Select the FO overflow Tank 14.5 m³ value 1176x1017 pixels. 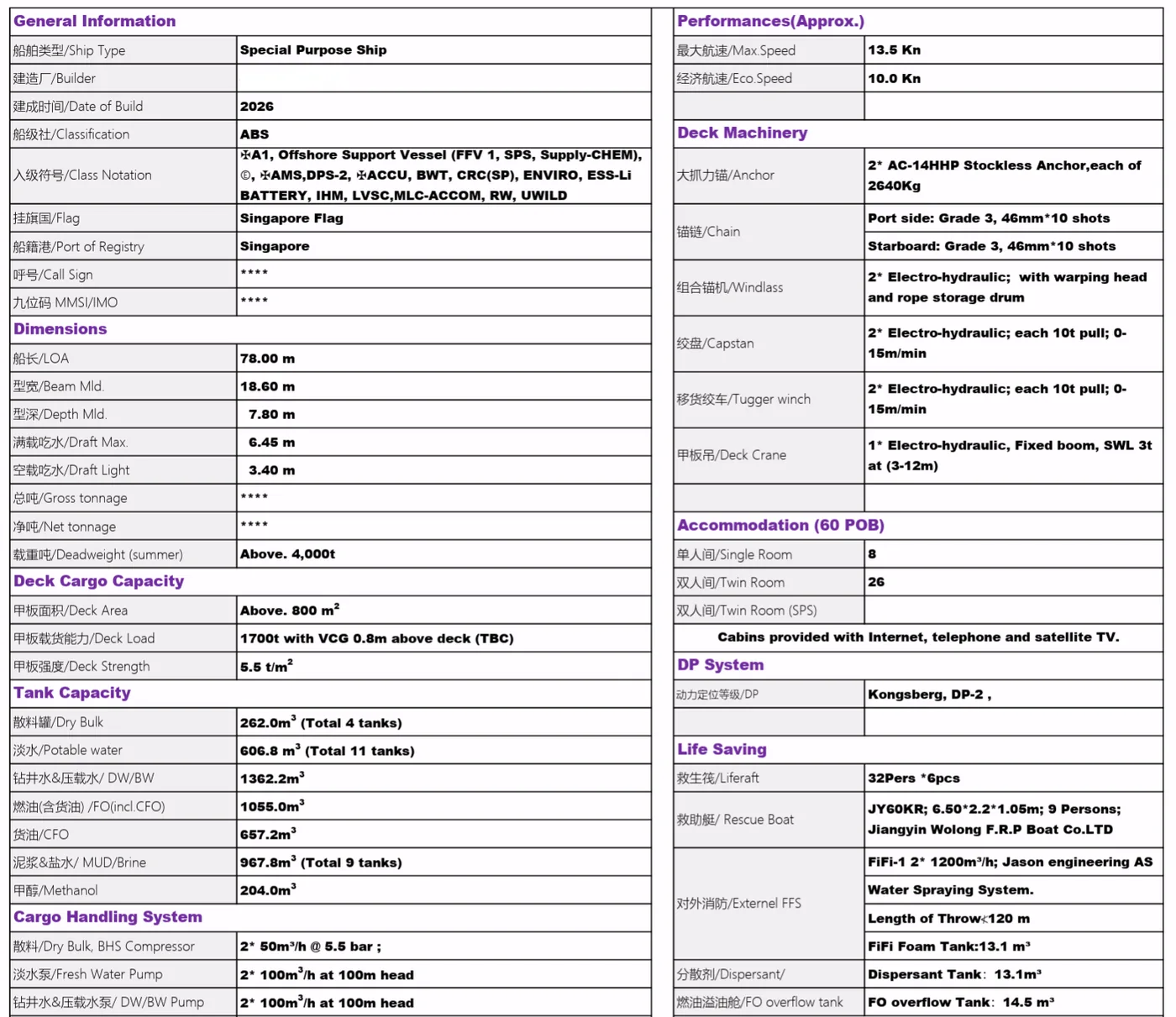tap(961, 1003)
